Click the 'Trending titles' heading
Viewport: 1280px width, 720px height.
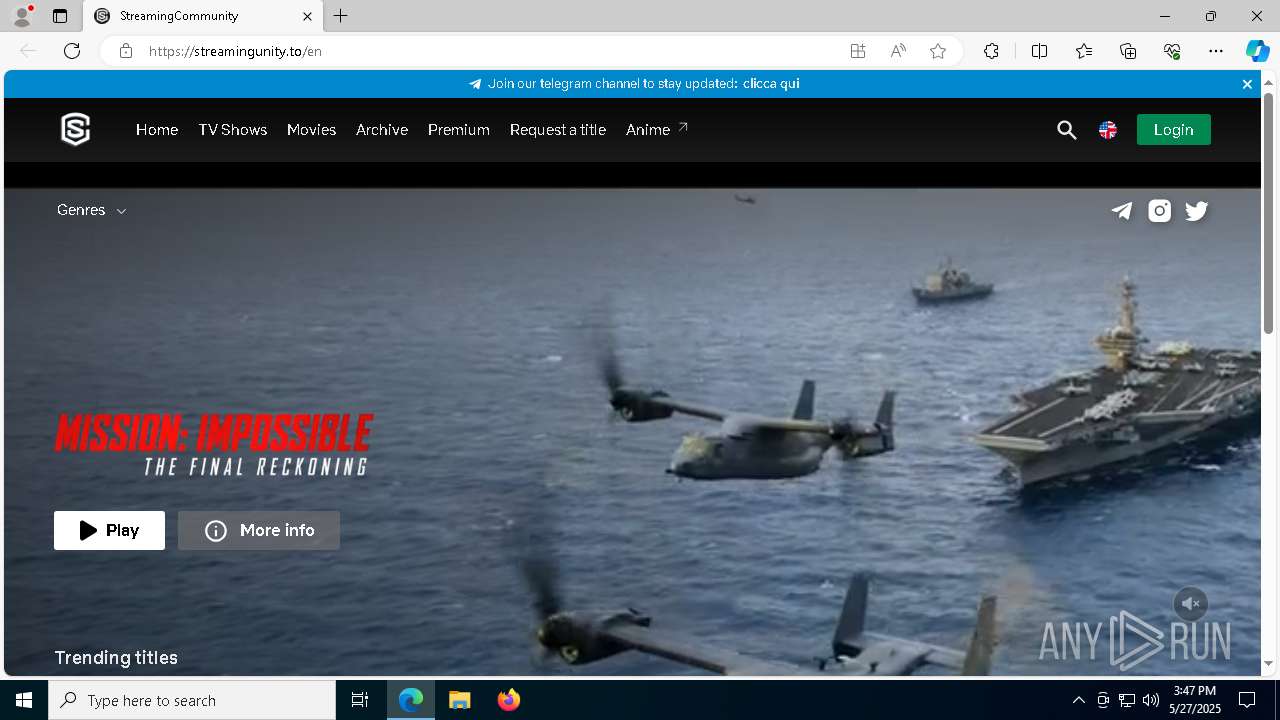pyautogui.click(x=116, y=658)
